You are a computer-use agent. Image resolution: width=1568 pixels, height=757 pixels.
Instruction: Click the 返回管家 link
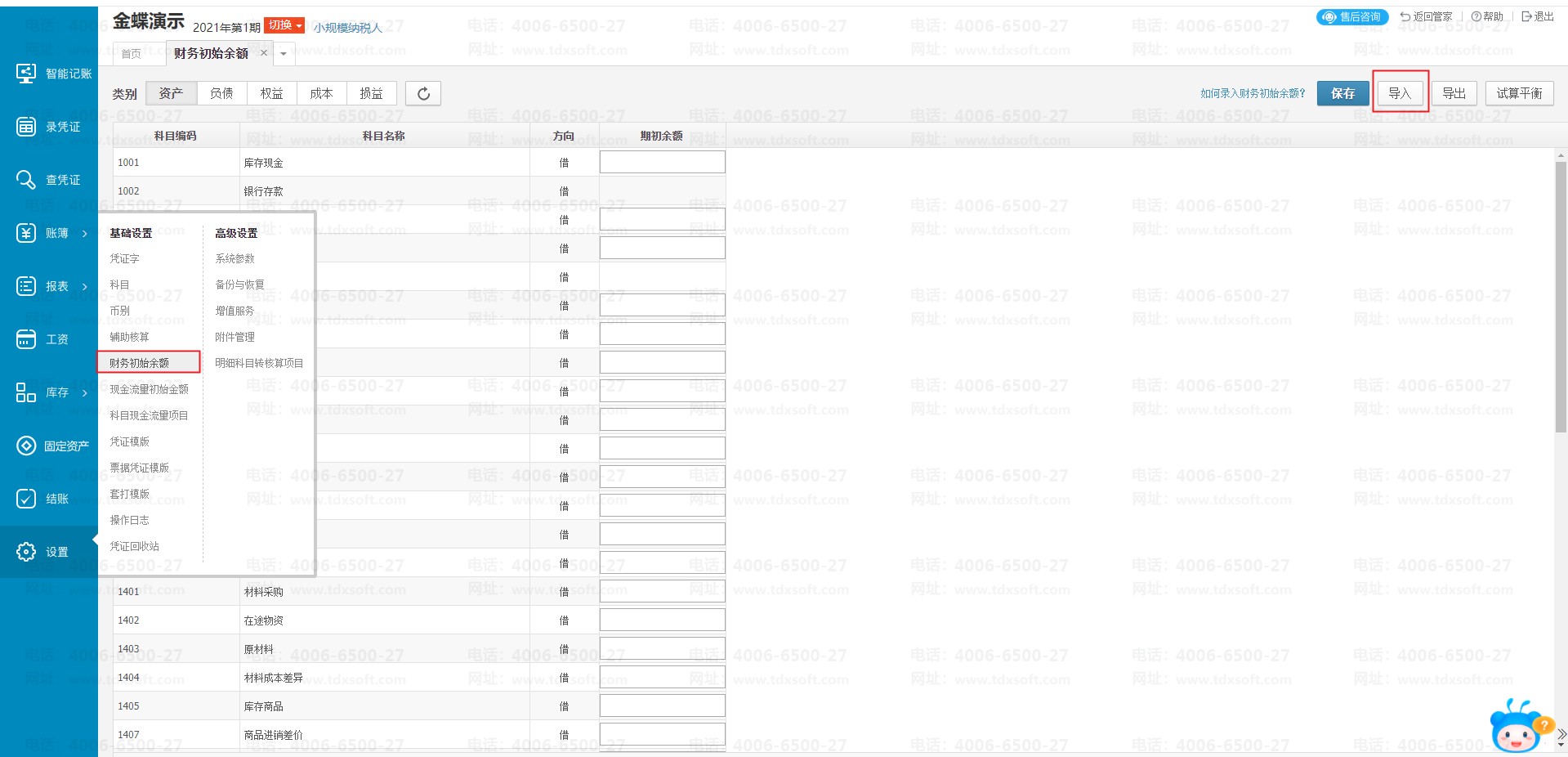pyautogui.click(x=1426, y=17)
